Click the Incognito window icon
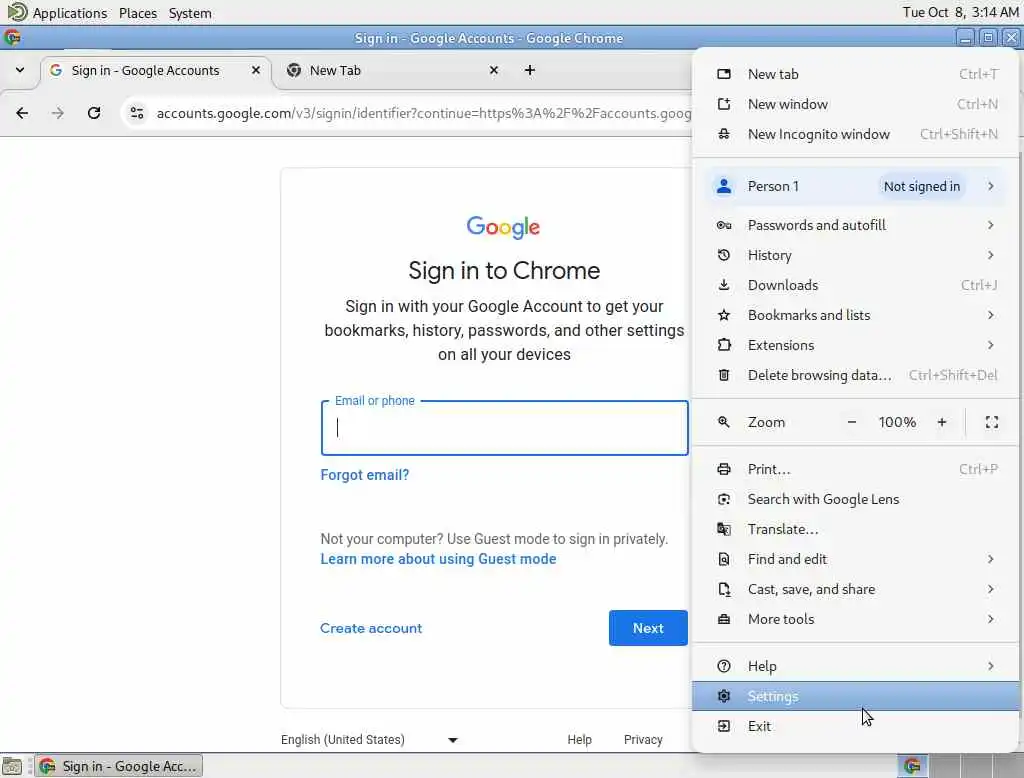This screenshot has width=1024, height=778. click(724, 134)
